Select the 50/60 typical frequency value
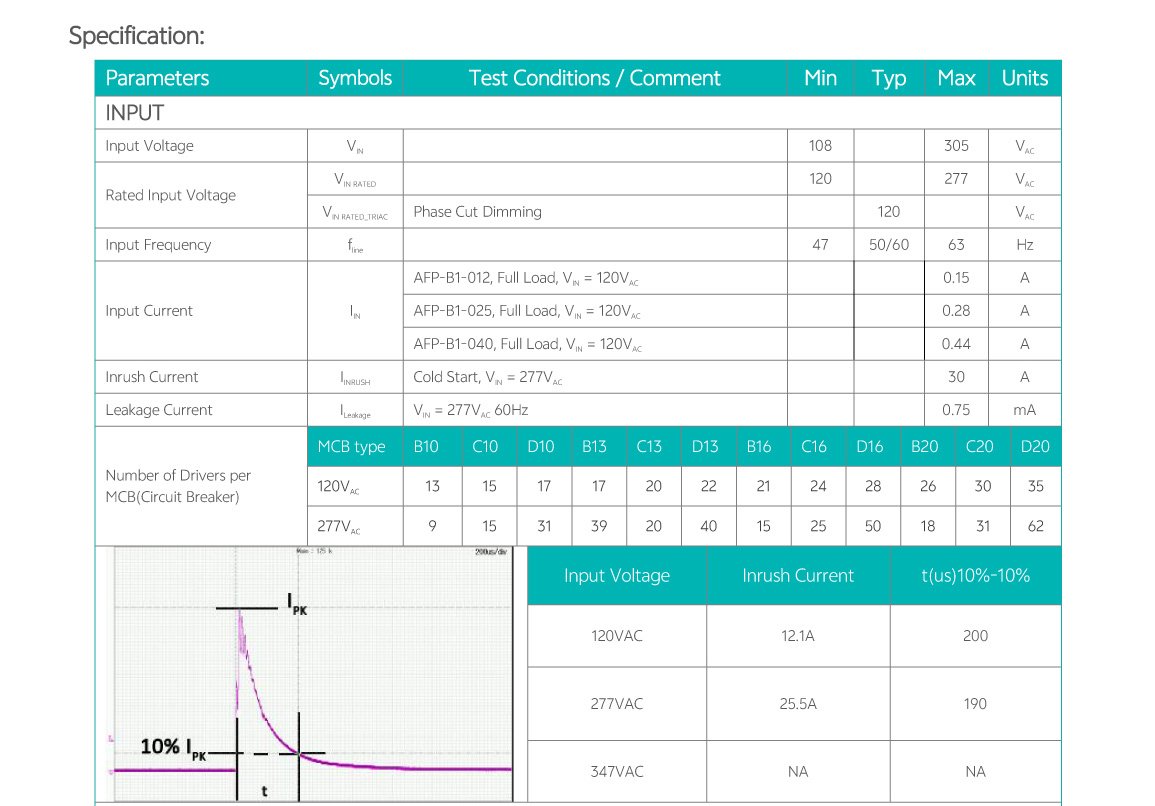The width and height of the screenshot is (1155, 806). point(888,245)
